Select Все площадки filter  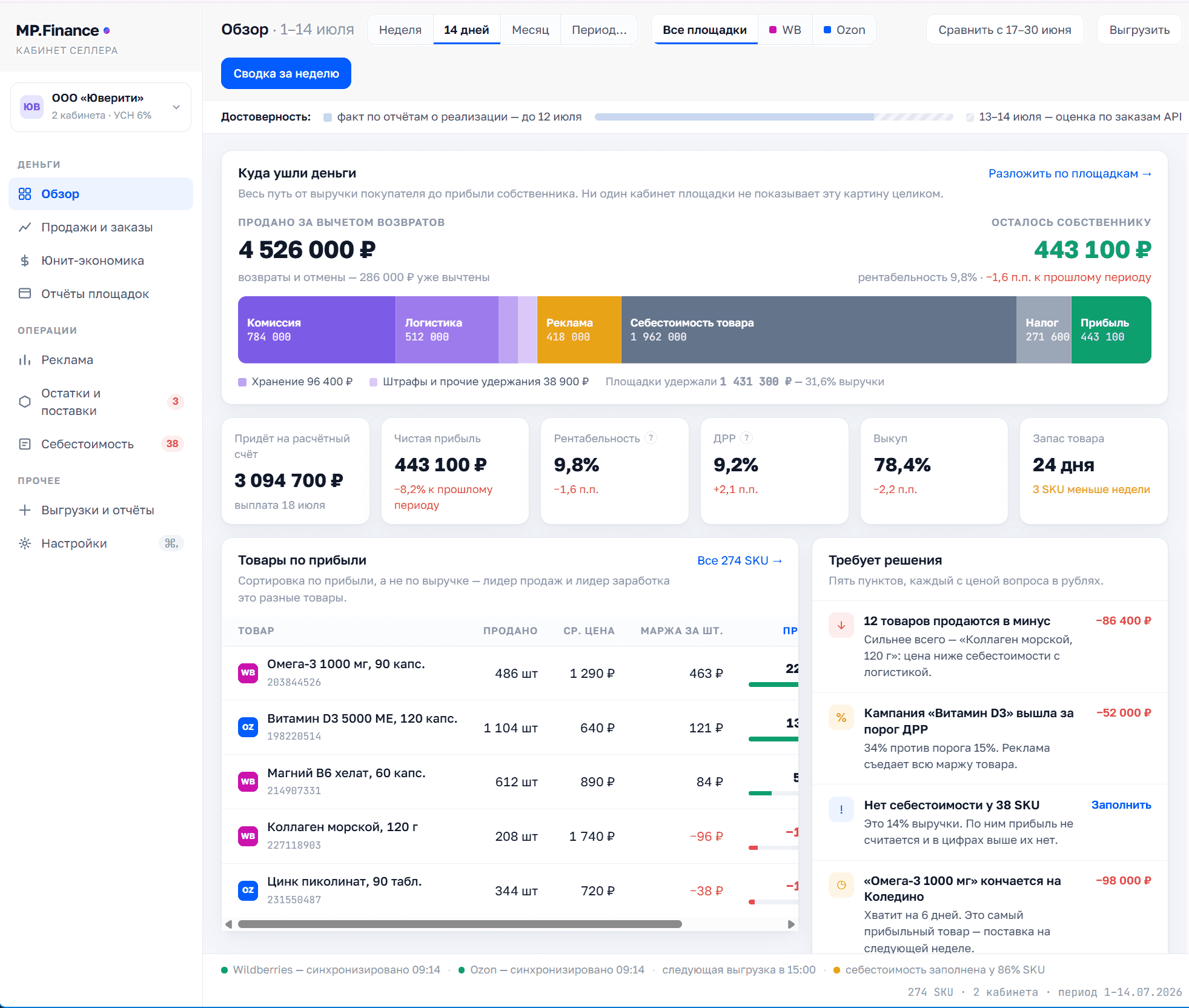coord(704,30)
